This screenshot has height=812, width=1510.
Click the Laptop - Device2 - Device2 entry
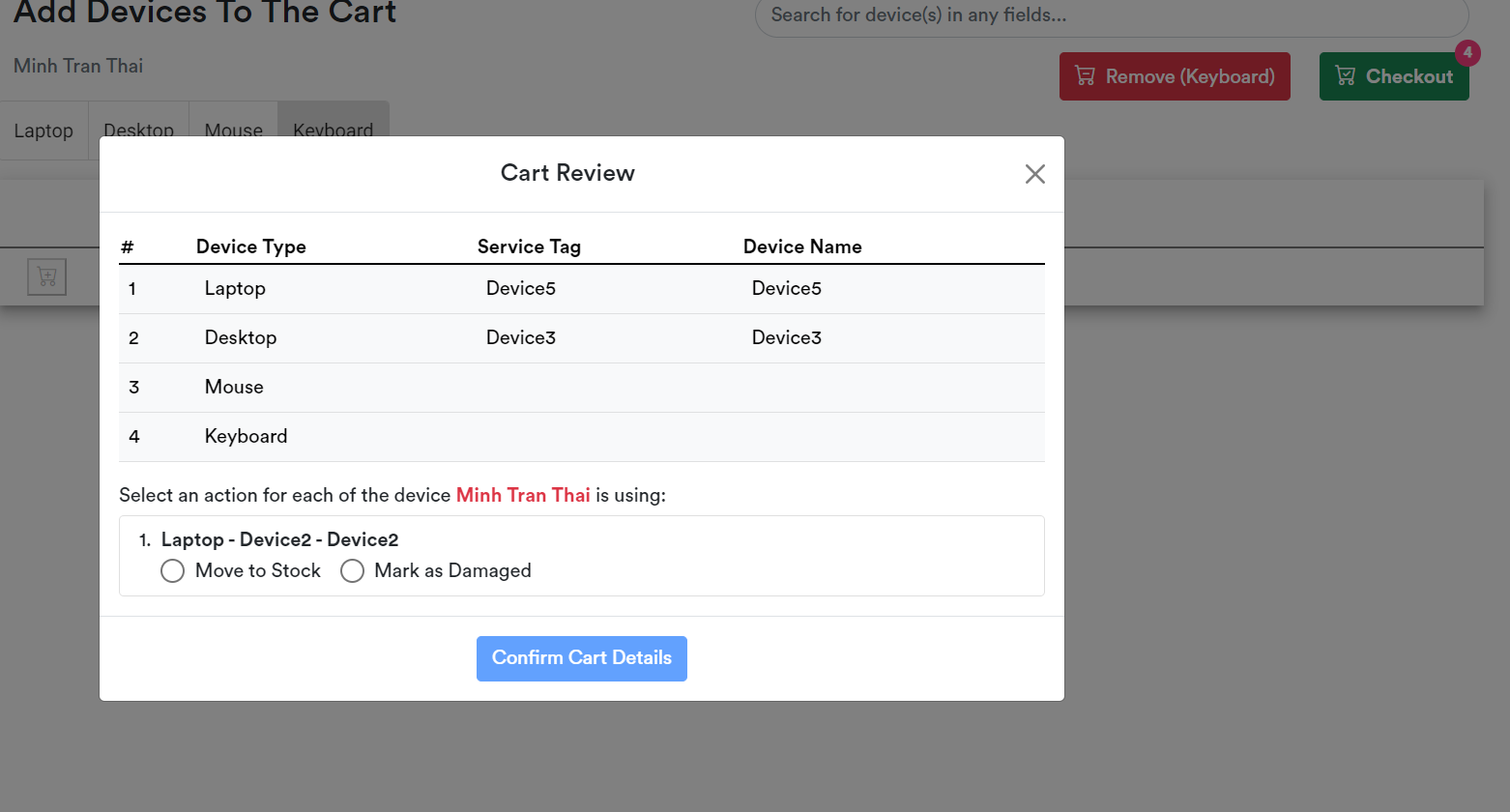pos(279,539)
